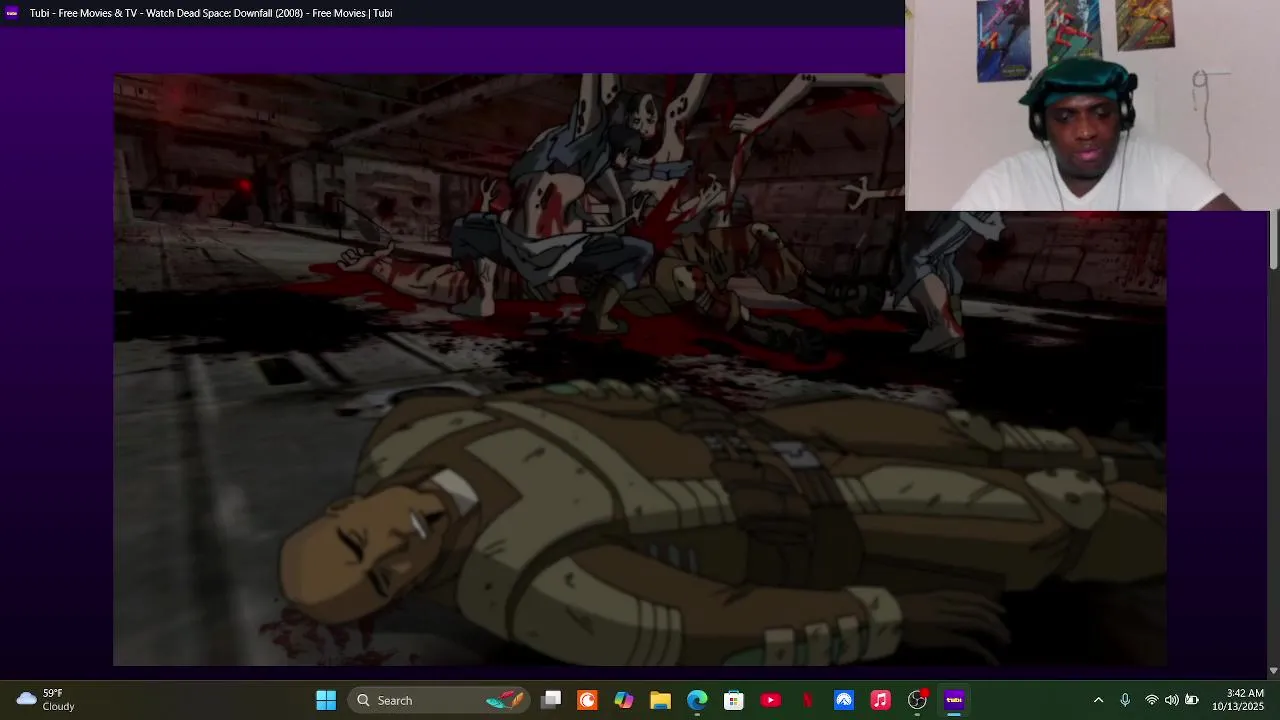Open the clock showing 3:42 AM

point(1238,700)
